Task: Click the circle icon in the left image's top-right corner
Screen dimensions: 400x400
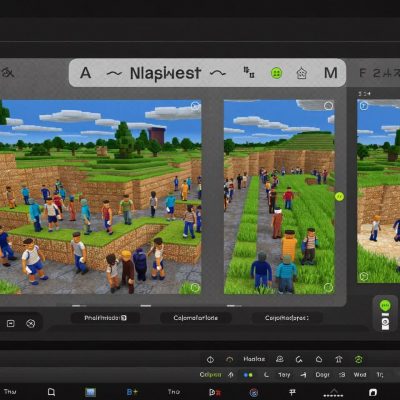Action: (195, 106)
